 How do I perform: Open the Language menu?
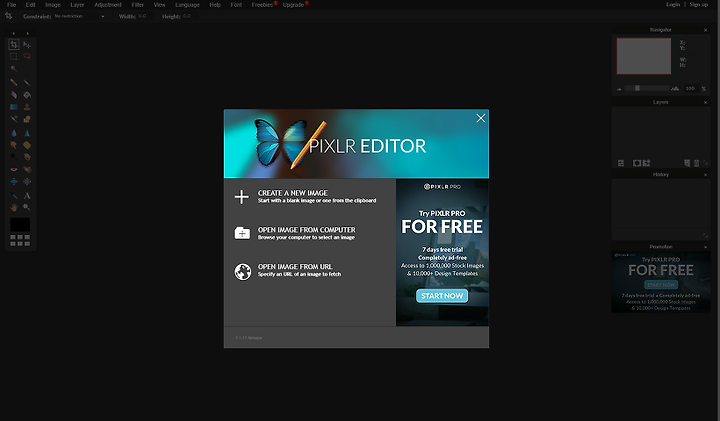coord(187,5)
